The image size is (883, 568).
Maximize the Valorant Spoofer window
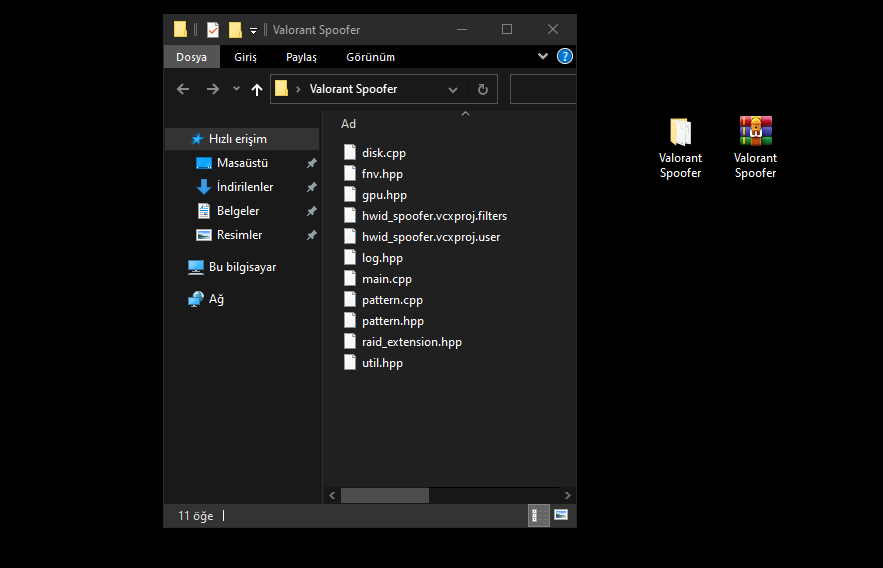pos(507,29)
